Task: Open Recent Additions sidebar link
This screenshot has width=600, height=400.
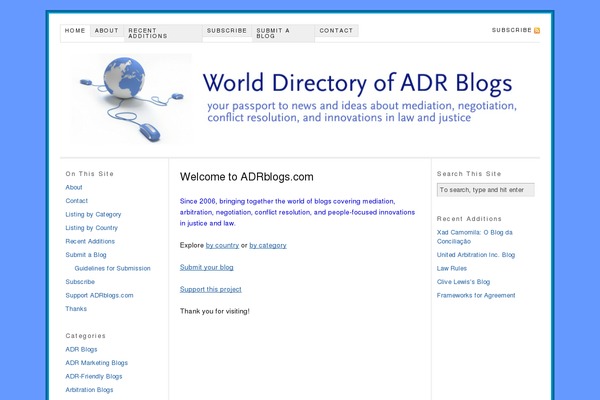Action: pos(90,241)
